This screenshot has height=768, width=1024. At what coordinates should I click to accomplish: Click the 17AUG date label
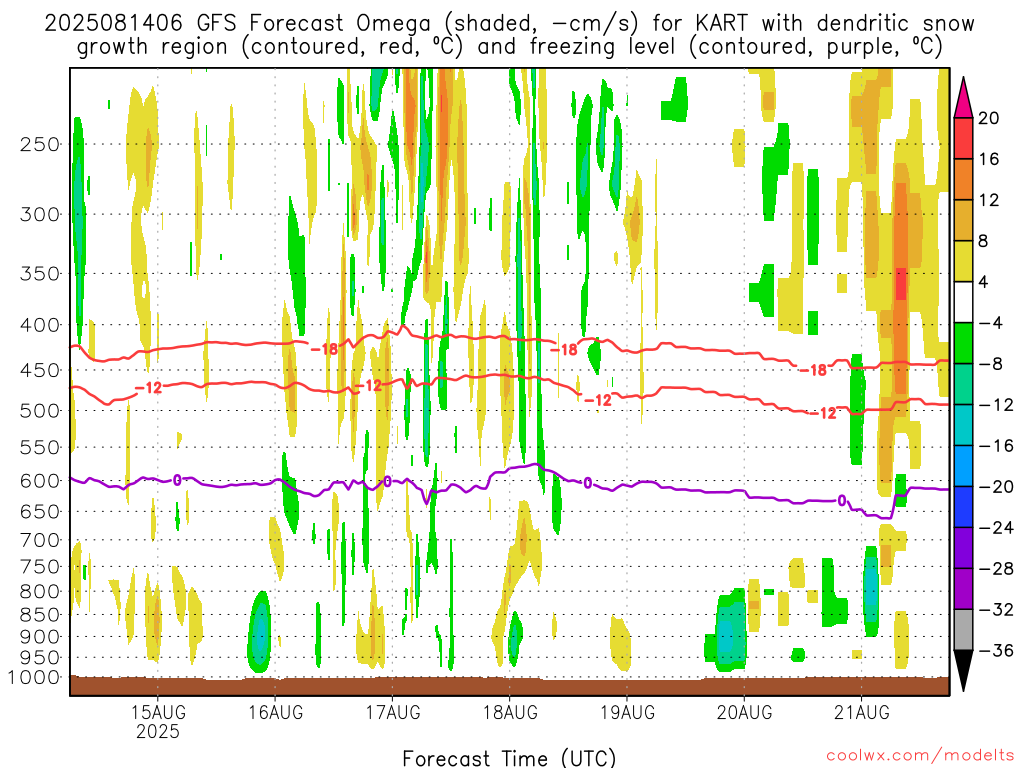(x=392, y=712)
